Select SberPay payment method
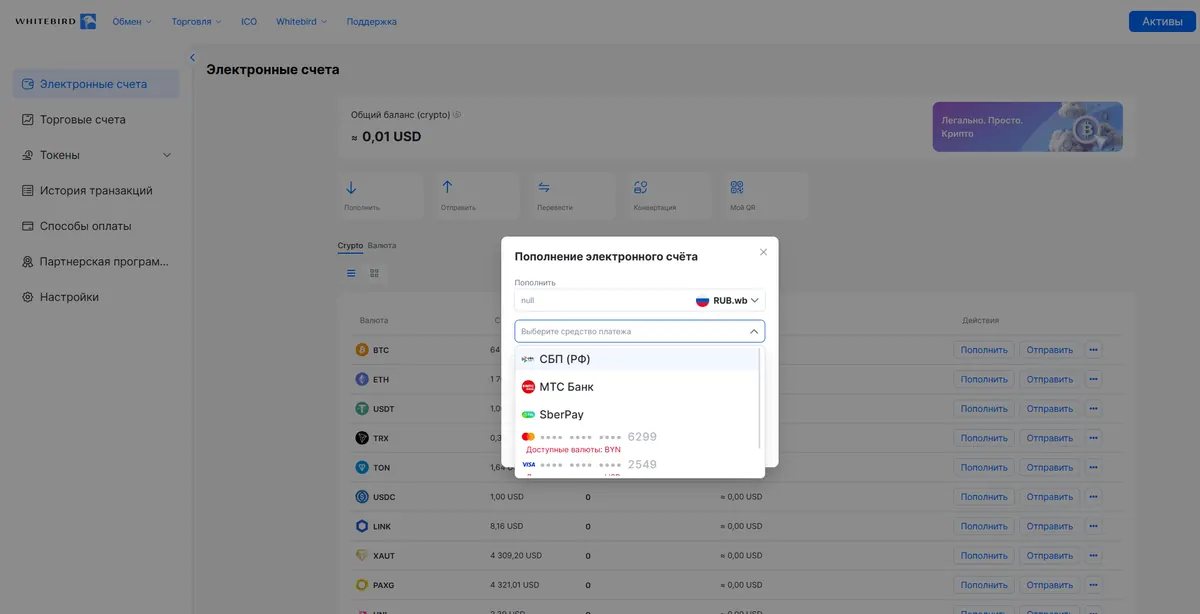 (637, 414)
